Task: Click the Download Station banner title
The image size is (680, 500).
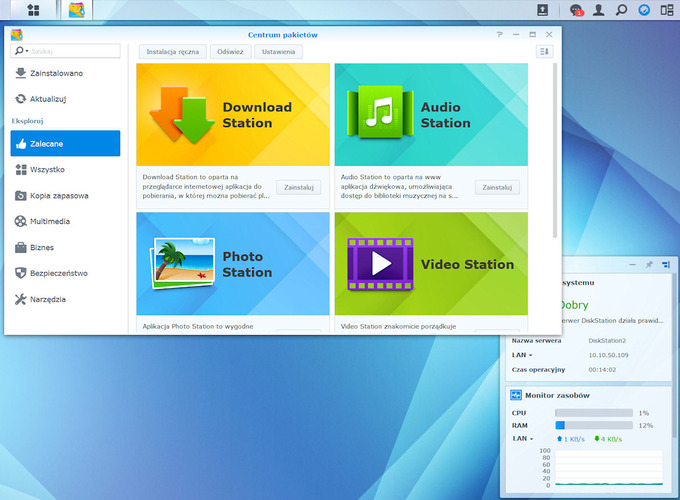Action: click(257, 115)
